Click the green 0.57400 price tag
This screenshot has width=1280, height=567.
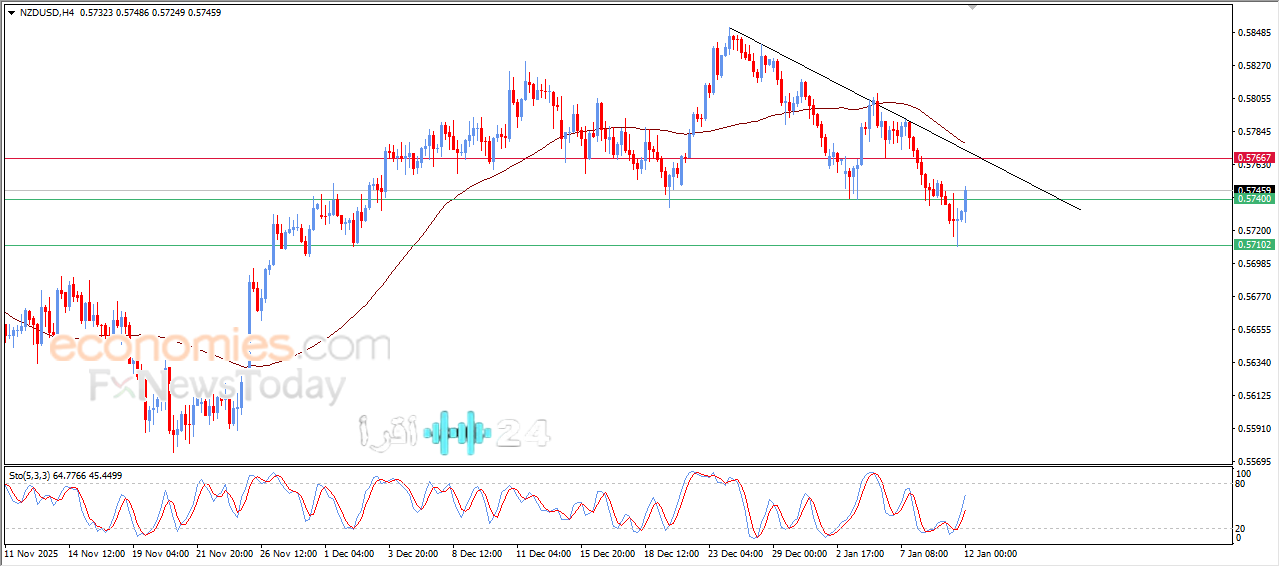pyautogui.click(x=1253, y=199)
